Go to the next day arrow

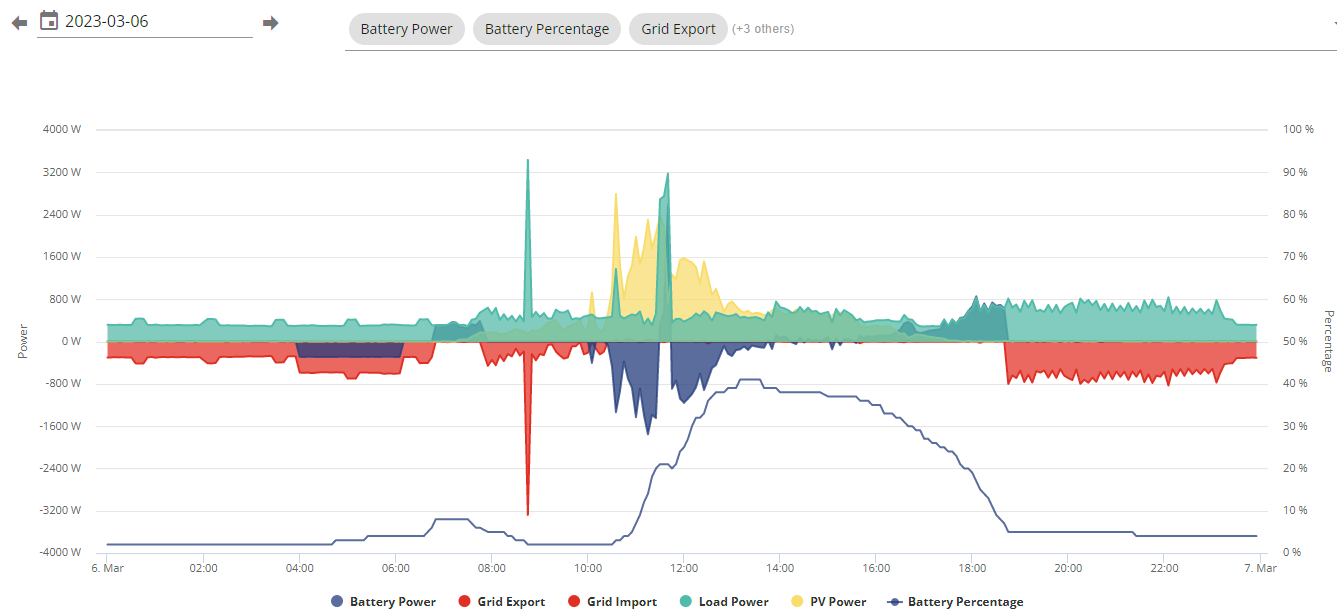[x=270, y=22]
